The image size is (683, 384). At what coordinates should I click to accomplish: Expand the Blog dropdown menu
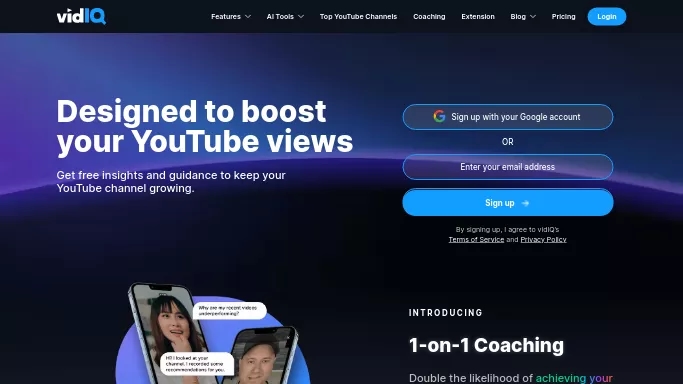(523, 17)
